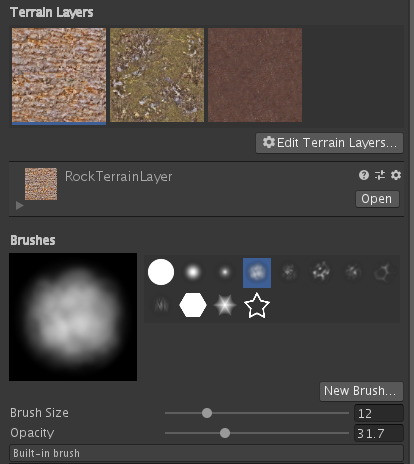Click the New Brush button

(x=361, y=391)
